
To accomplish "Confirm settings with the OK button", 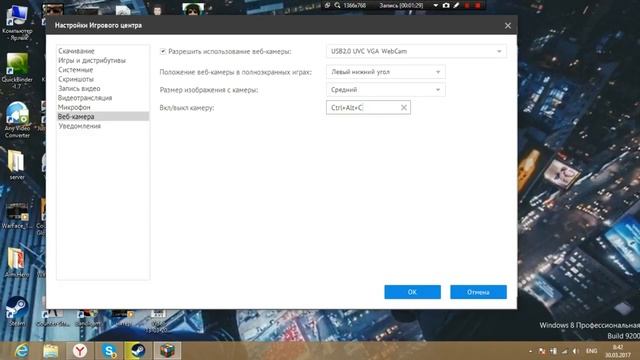I will tap(412, 292).
